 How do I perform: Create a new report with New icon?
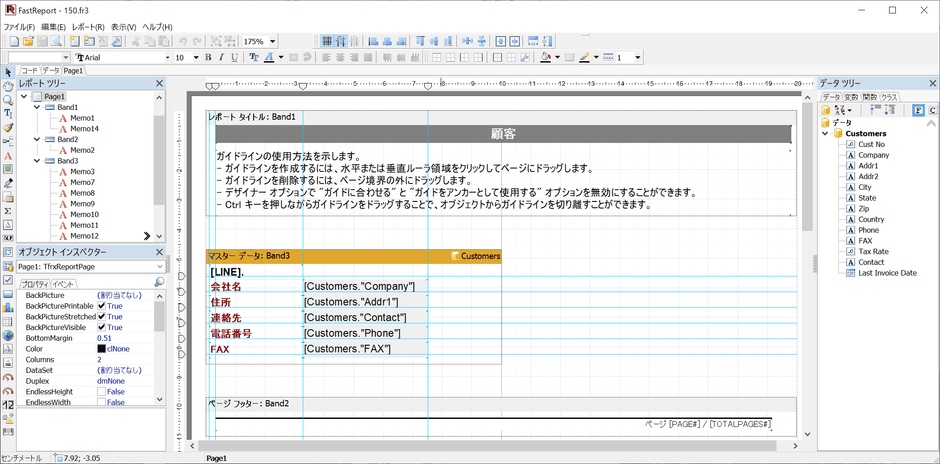[x=13, y=41]
